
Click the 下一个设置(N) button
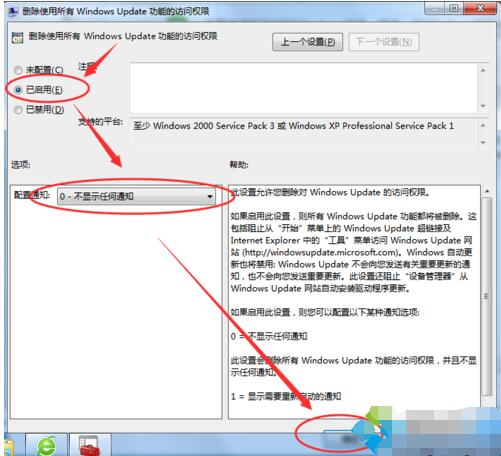tap(384, 42)
